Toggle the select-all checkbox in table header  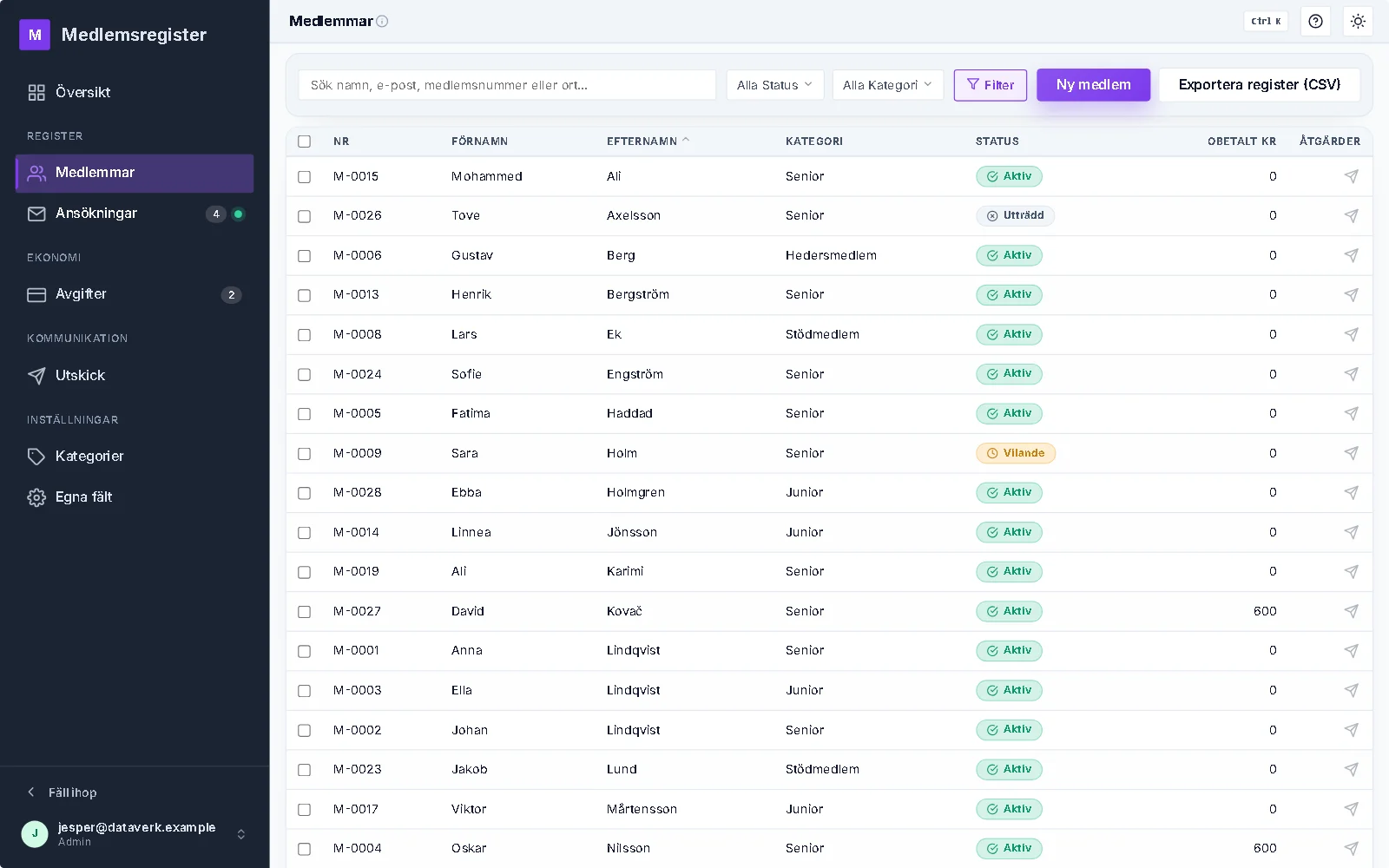tap(304, 141)
